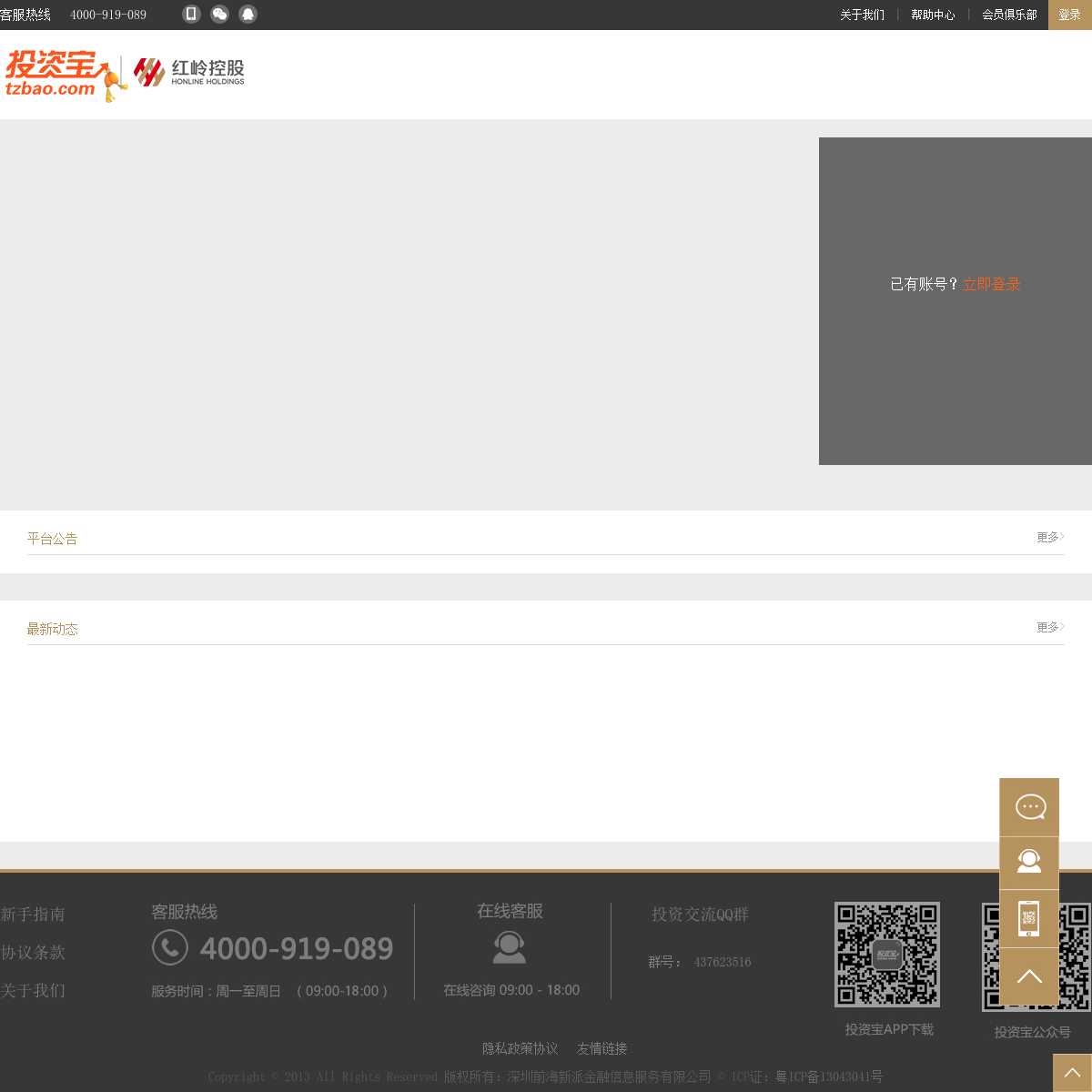Click the QQ icon in top bar
Image resolution: width=1092 pixels, height=1092 pixels.
[x=248, y=14]
